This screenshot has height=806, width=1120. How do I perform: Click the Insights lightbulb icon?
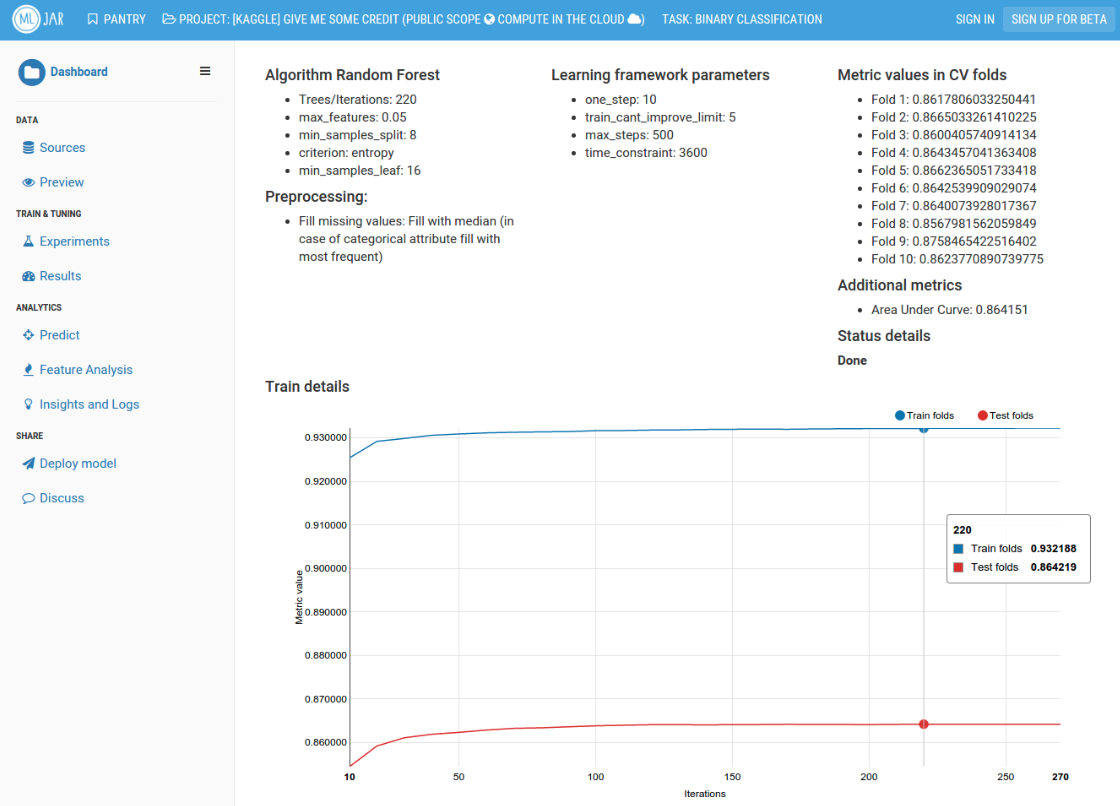click(29, 405)
